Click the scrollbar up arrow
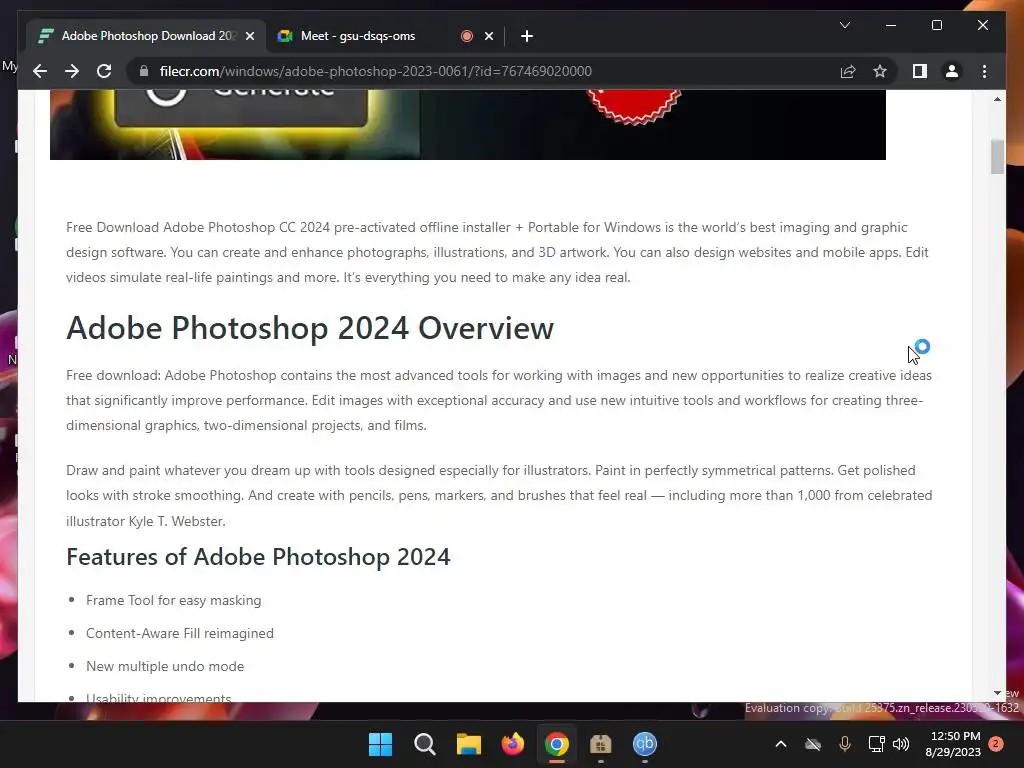Image resolution: width=1024 pixels, height=768 pixels. [x=997, y=99]
